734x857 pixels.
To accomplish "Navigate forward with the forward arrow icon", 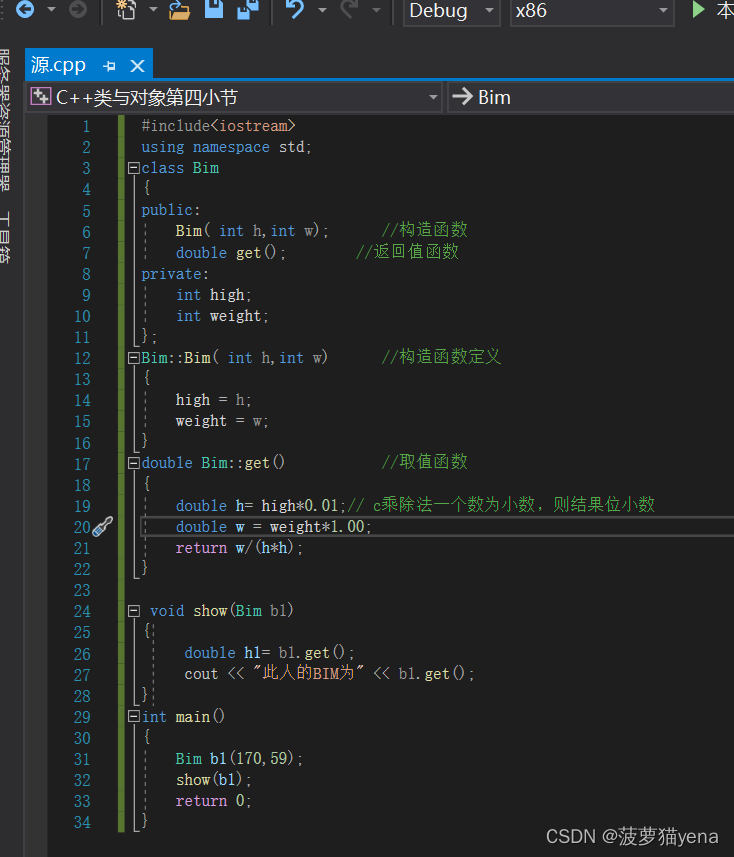I will point(78,9).
